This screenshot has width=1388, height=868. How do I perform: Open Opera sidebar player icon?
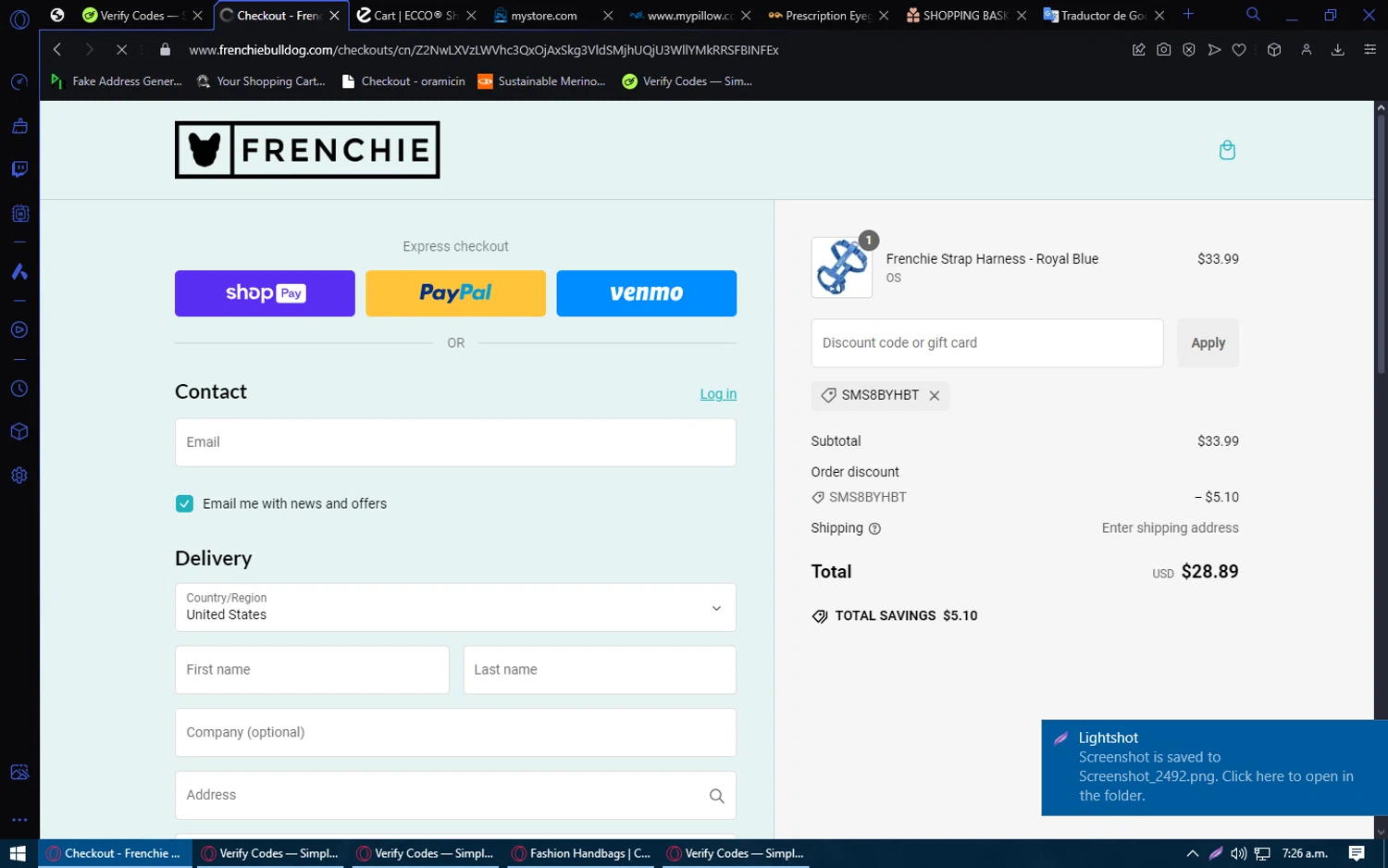pos(19,330)
